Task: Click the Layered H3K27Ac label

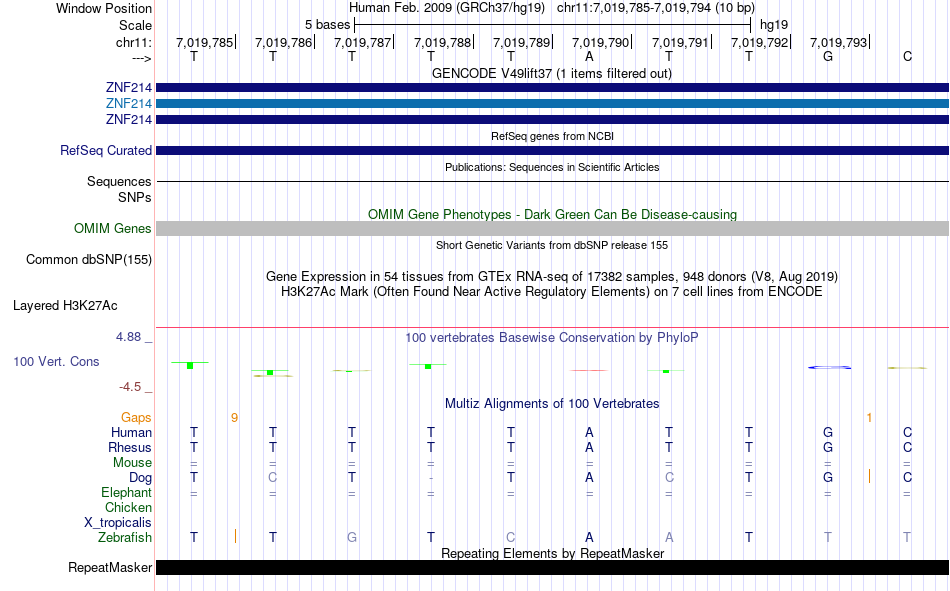Action: [x=65, y=306]
